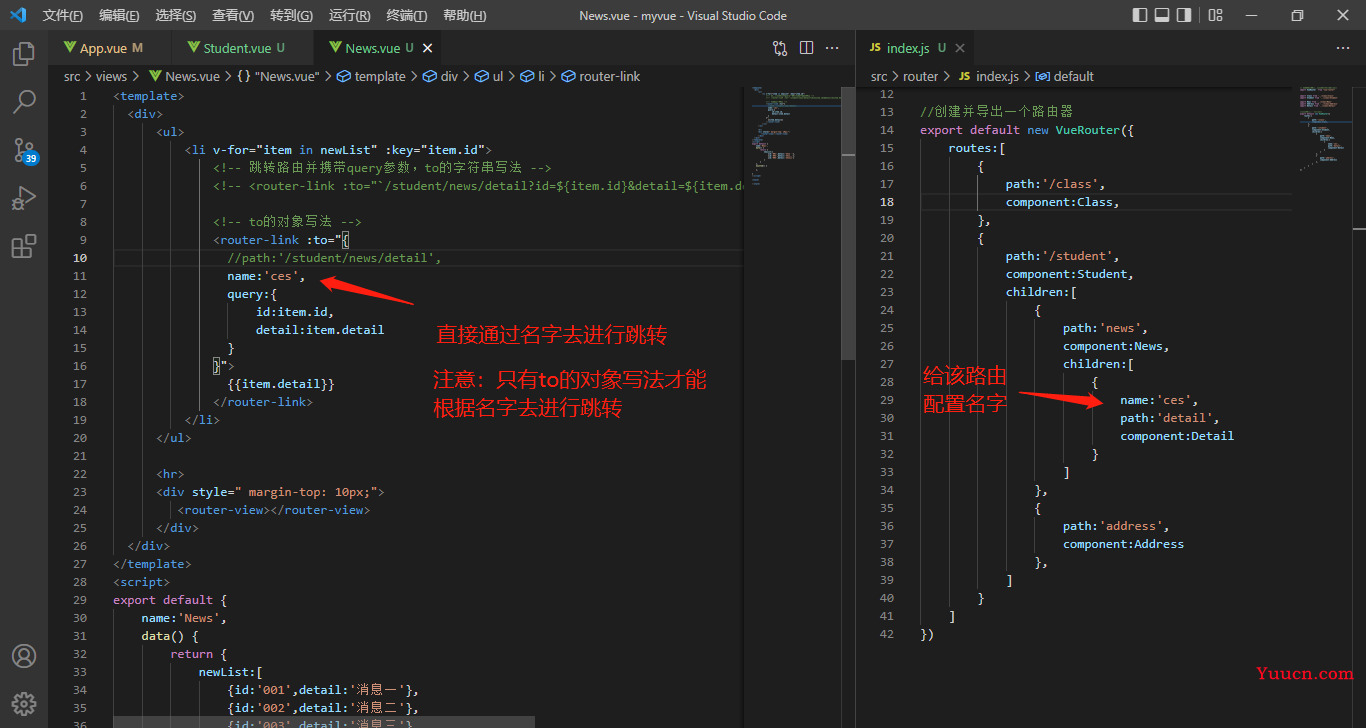The width and height of the screenshot is (1366, 728).
Task: Click path:'/class', in index.js
Action: coord(1056,184)
